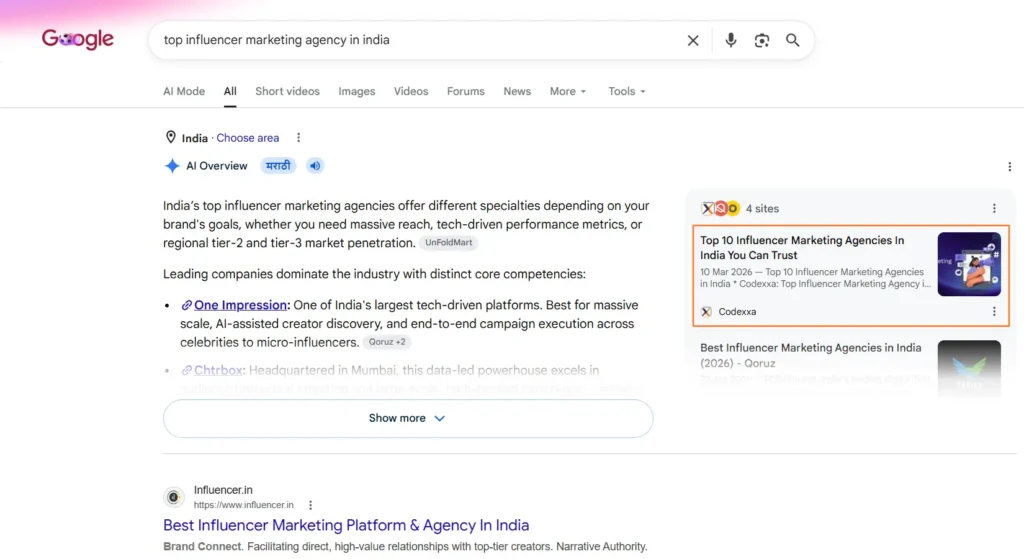
Task: Click the 4 sites source icons
Action: [720, 208]
